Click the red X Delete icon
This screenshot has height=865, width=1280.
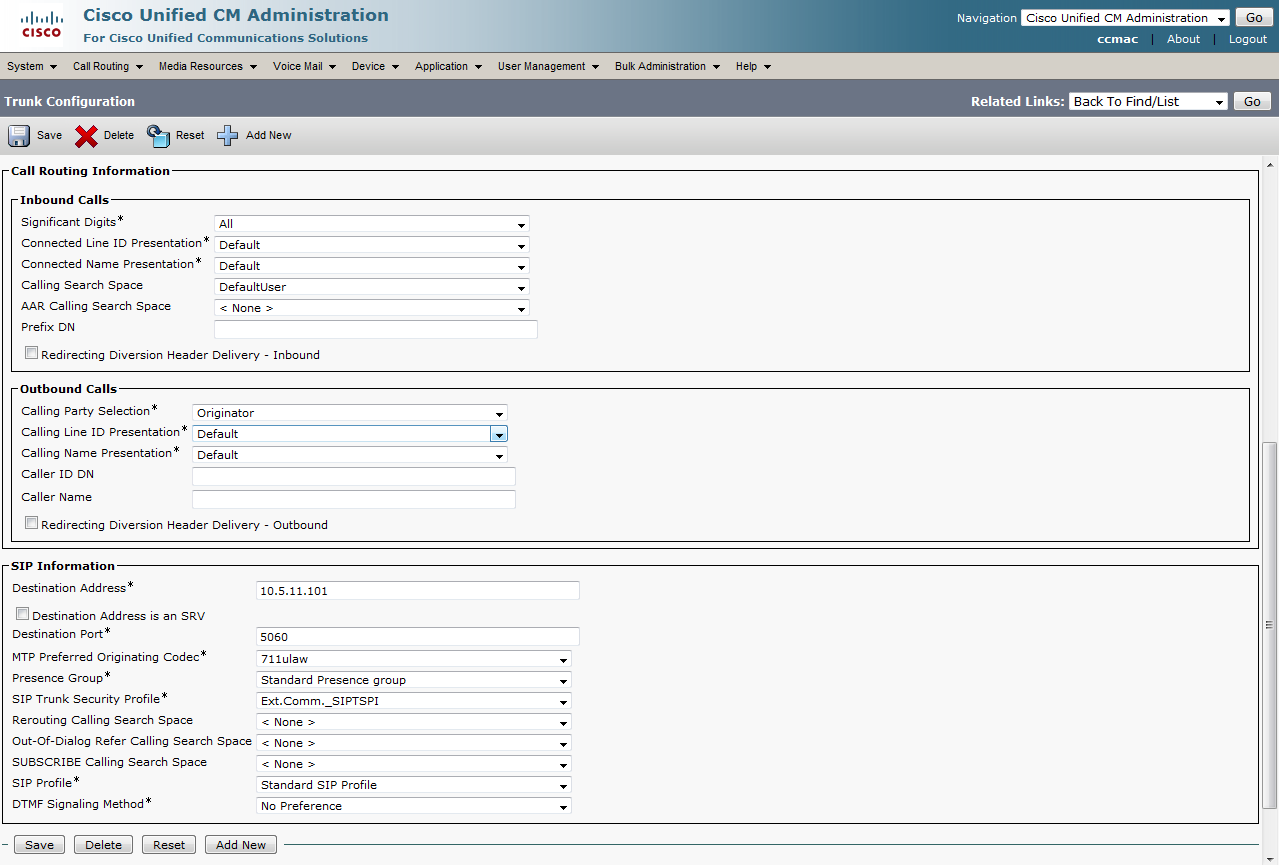87,136
